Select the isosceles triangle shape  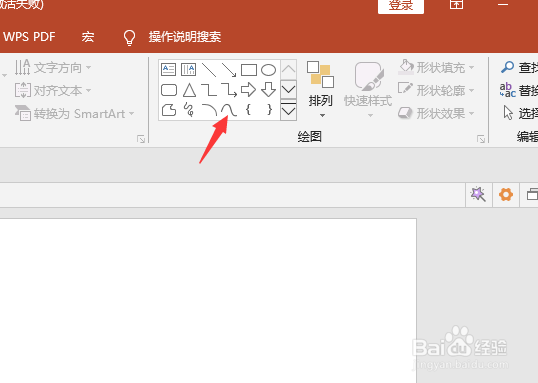coord(189,90)
